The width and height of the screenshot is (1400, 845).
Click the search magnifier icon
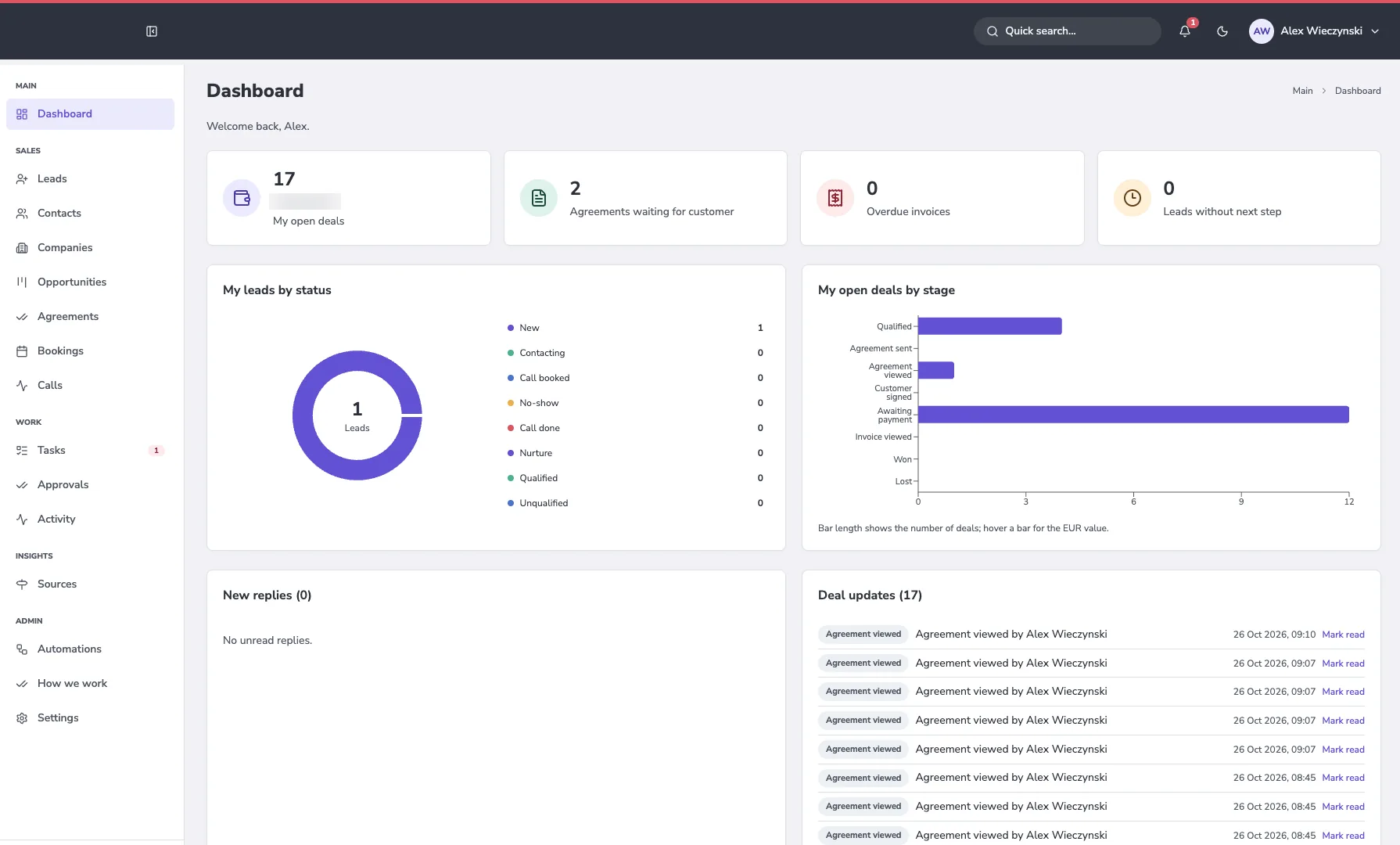coord(993,31)
